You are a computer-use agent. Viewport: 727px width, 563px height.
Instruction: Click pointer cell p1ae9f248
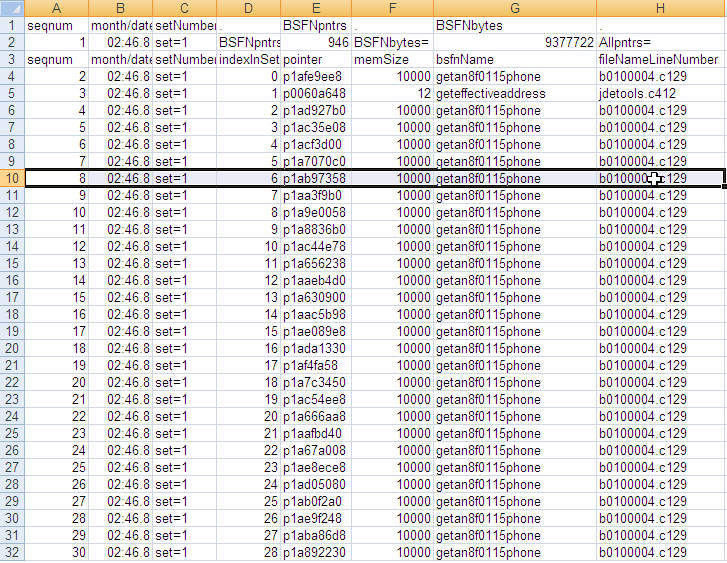(x=316, y=519)
